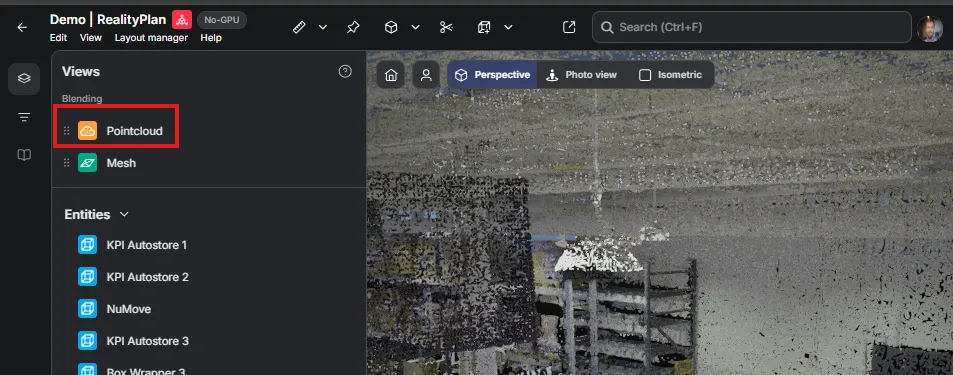The height and width of the screenshot is (375, 953).
Task: Click the person walk-mode button
Action: (426, 75)
